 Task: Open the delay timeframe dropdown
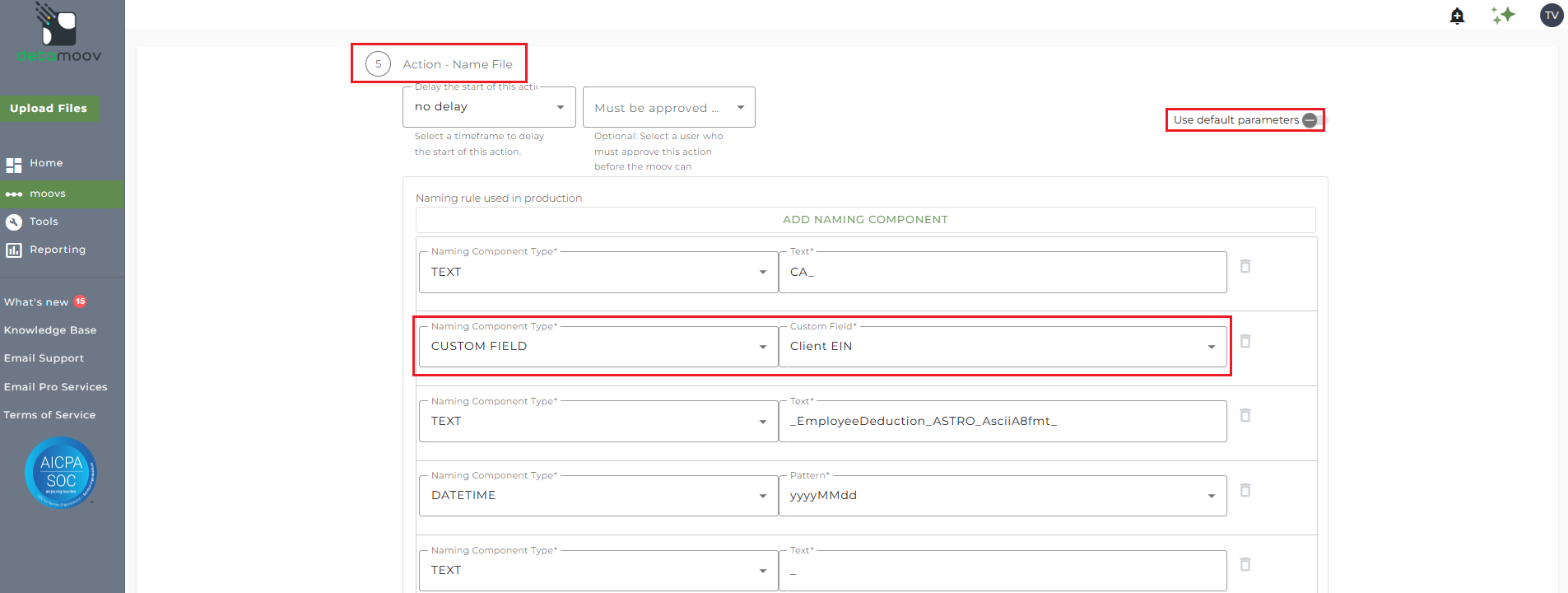coord(489,107)
